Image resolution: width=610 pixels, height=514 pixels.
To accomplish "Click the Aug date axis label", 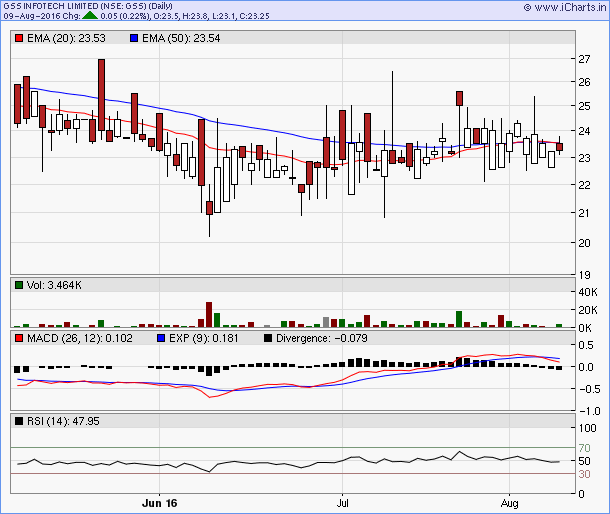I will tap(509, 503).
